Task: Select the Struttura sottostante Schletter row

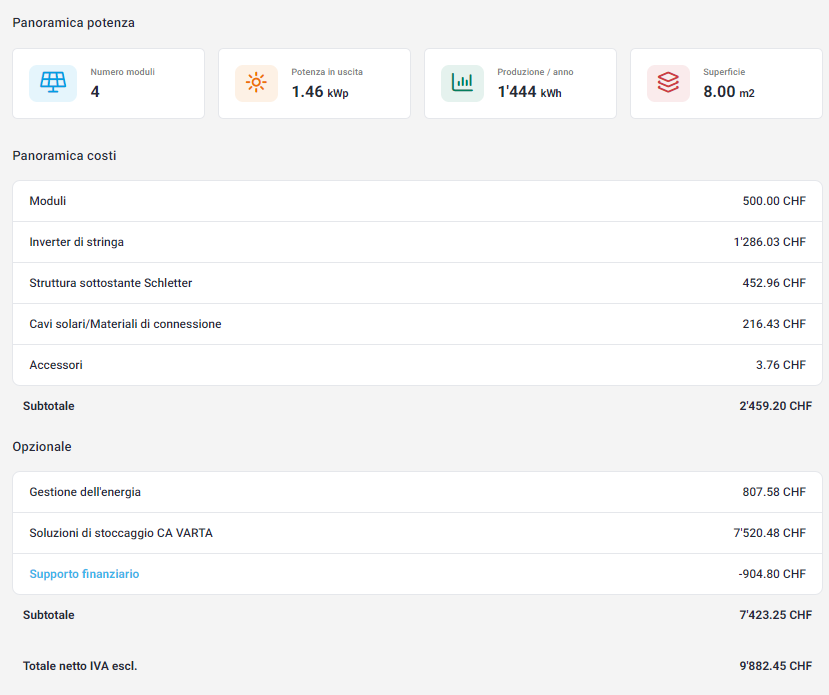Action: (417, 283)
